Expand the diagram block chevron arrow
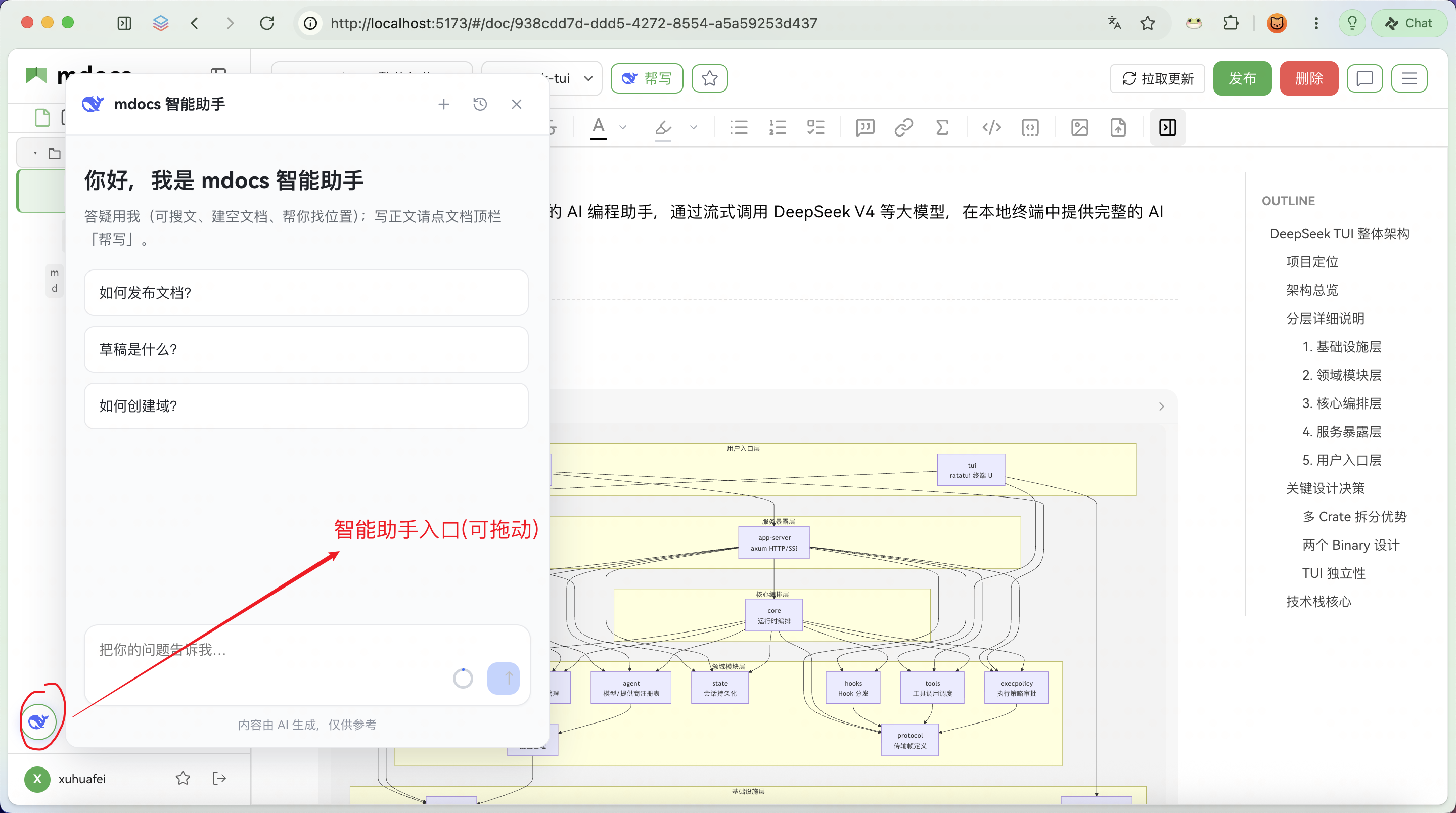Screen dimensions: 1456x813 coord(1161,406)
